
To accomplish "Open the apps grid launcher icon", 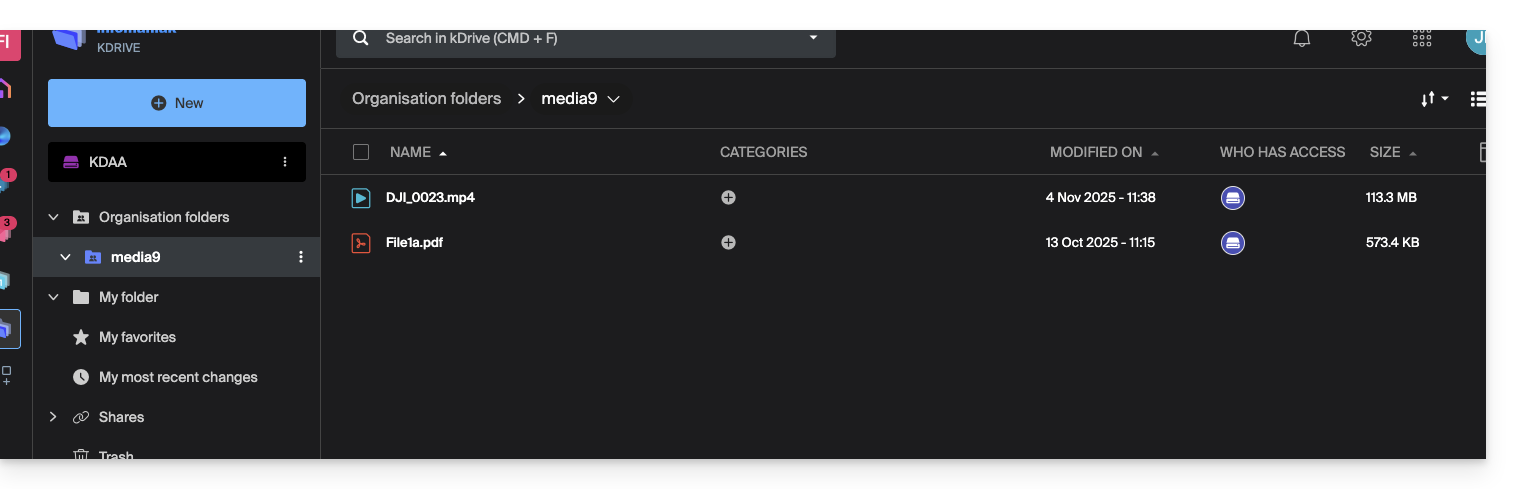I will point(1421,38).
